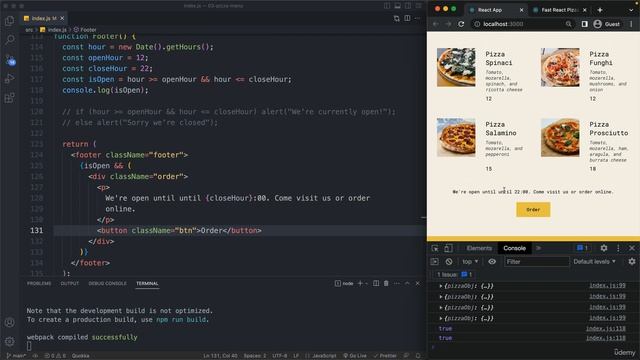This screenshot has width=640, height=360.
Task: Toggle VS Code panel layout button
Action: [397, 6]
